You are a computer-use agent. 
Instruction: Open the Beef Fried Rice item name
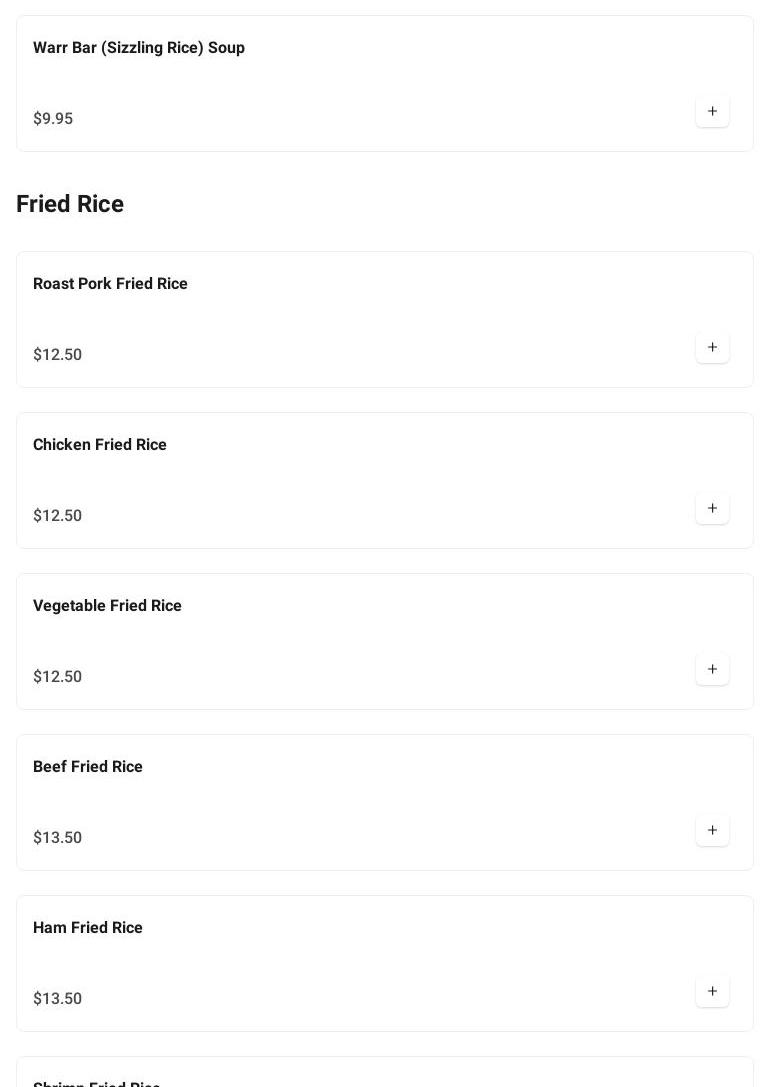click(x=88, y=766)
